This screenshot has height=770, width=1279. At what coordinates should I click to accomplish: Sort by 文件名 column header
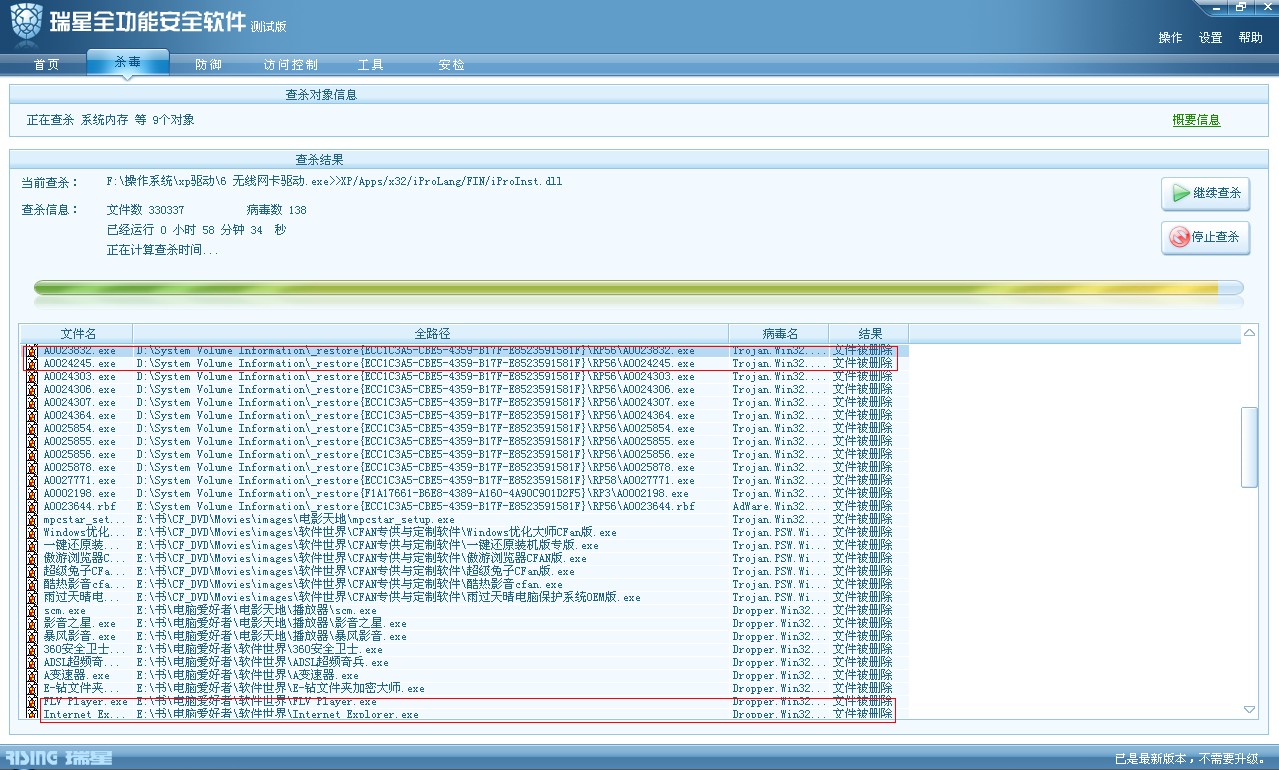[78, 333]
